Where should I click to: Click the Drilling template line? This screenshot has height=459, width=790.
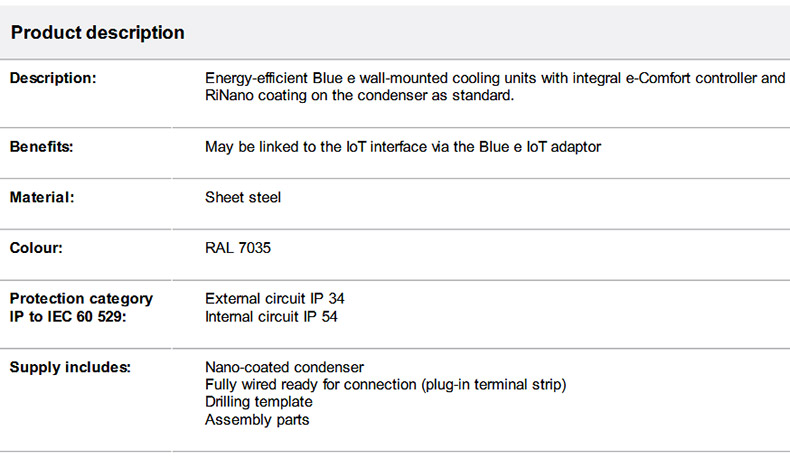[x=258, y=401]
